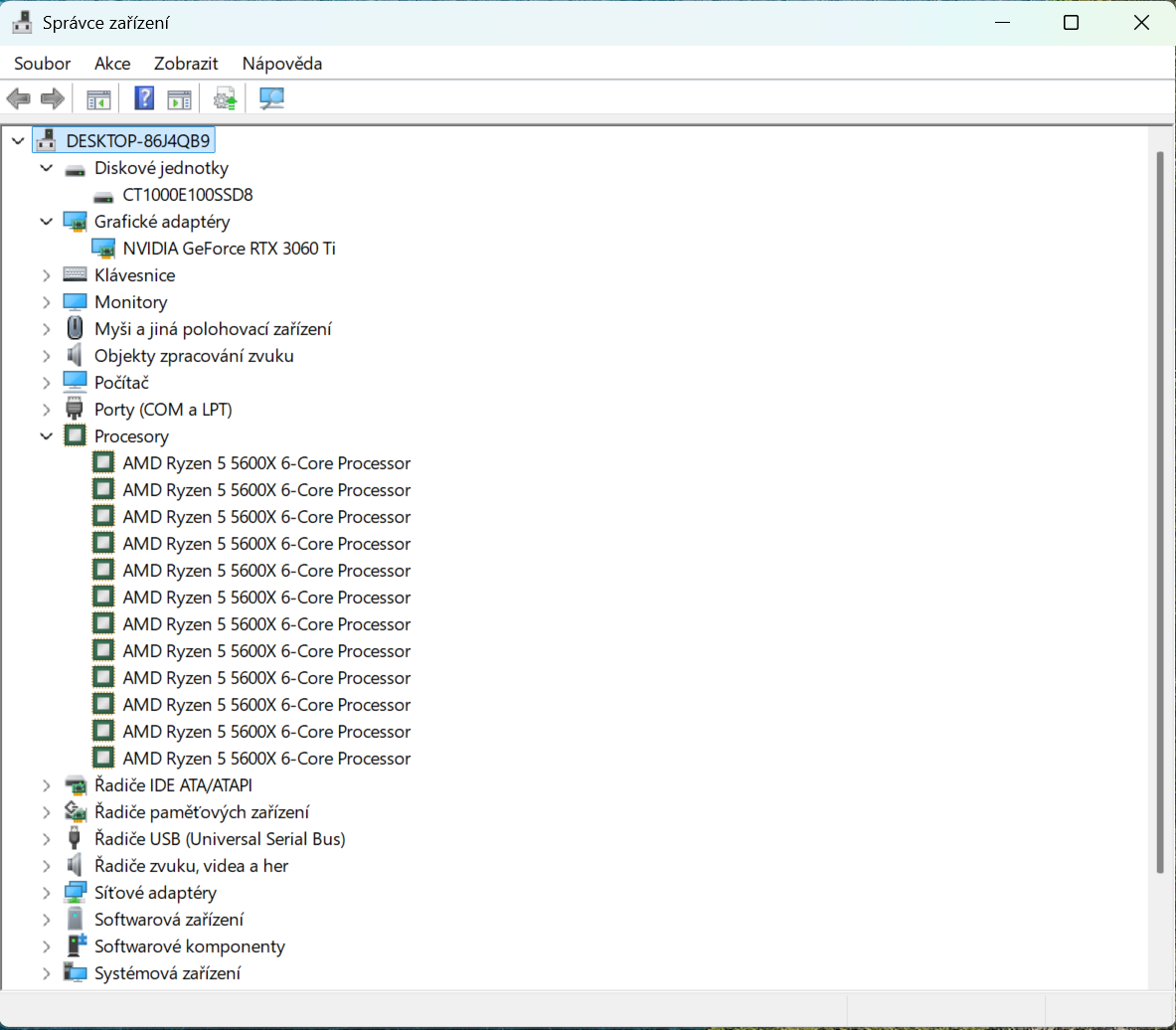This screenshot has height=1030, width=1176.
Task: Expand the Síťové adaptéry category
Action: click(47, 893)
